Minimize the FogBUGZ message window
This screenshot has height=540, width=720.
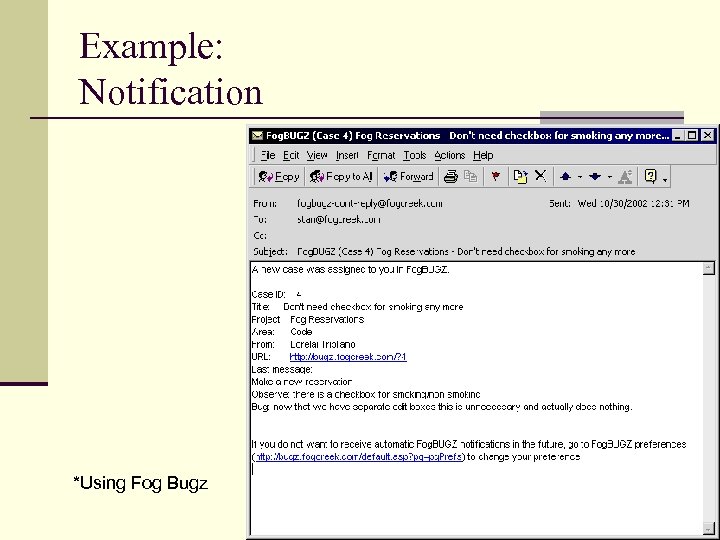[x=677, y=135]
